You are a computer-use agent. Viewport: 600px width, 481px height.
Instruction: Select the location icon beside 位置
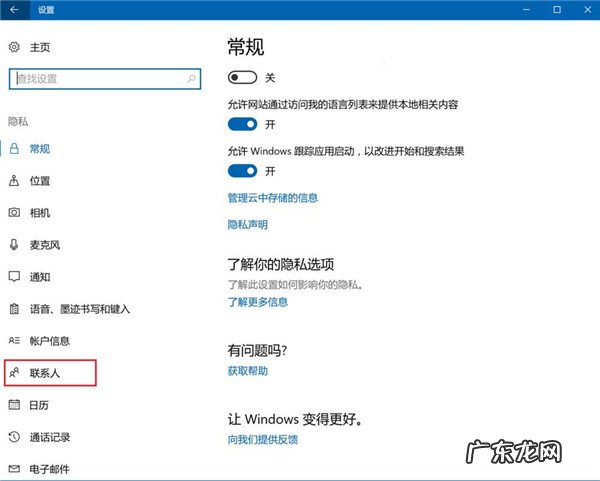[x=14, y=180]
